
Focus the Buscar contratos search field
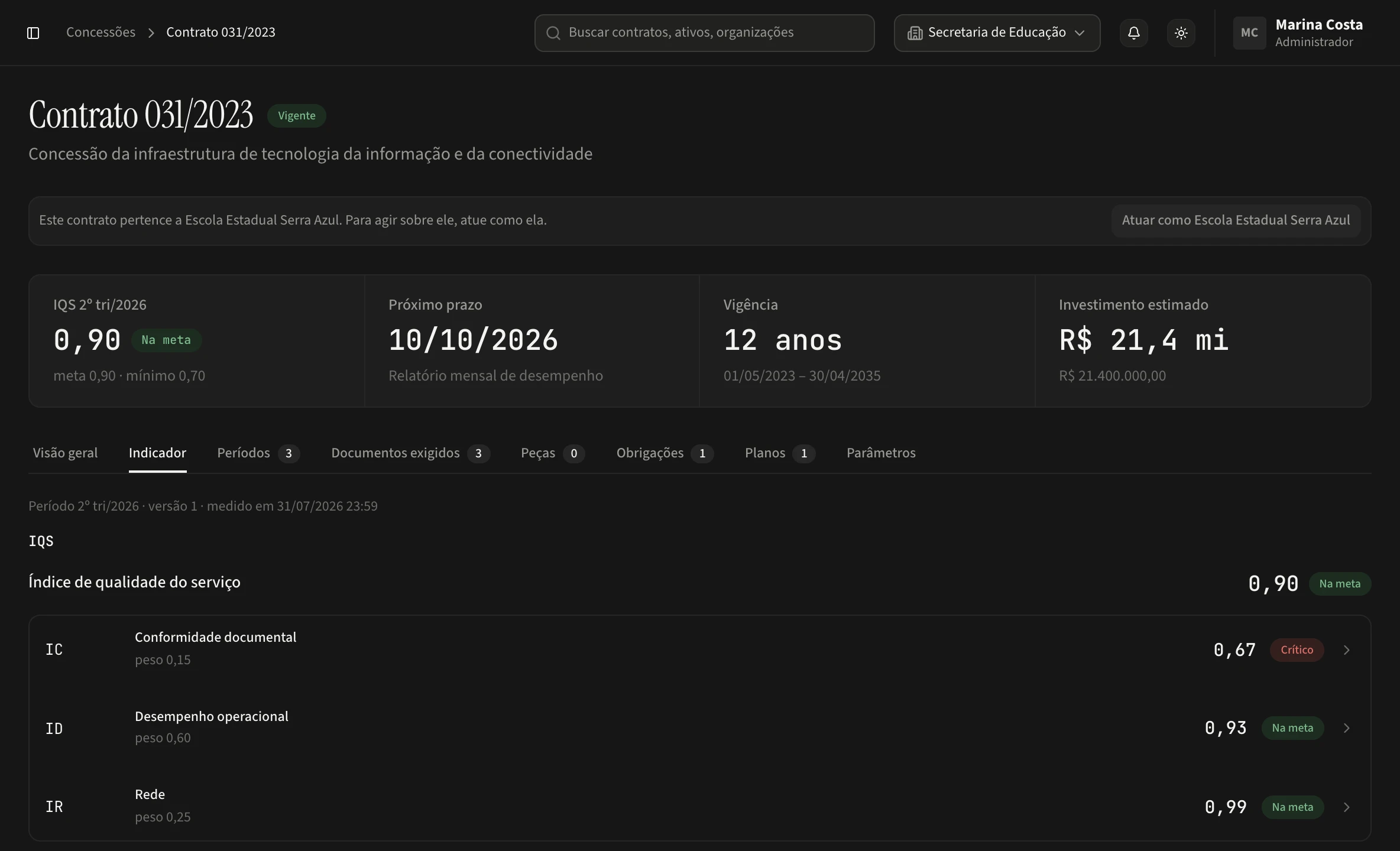(704, 33)
